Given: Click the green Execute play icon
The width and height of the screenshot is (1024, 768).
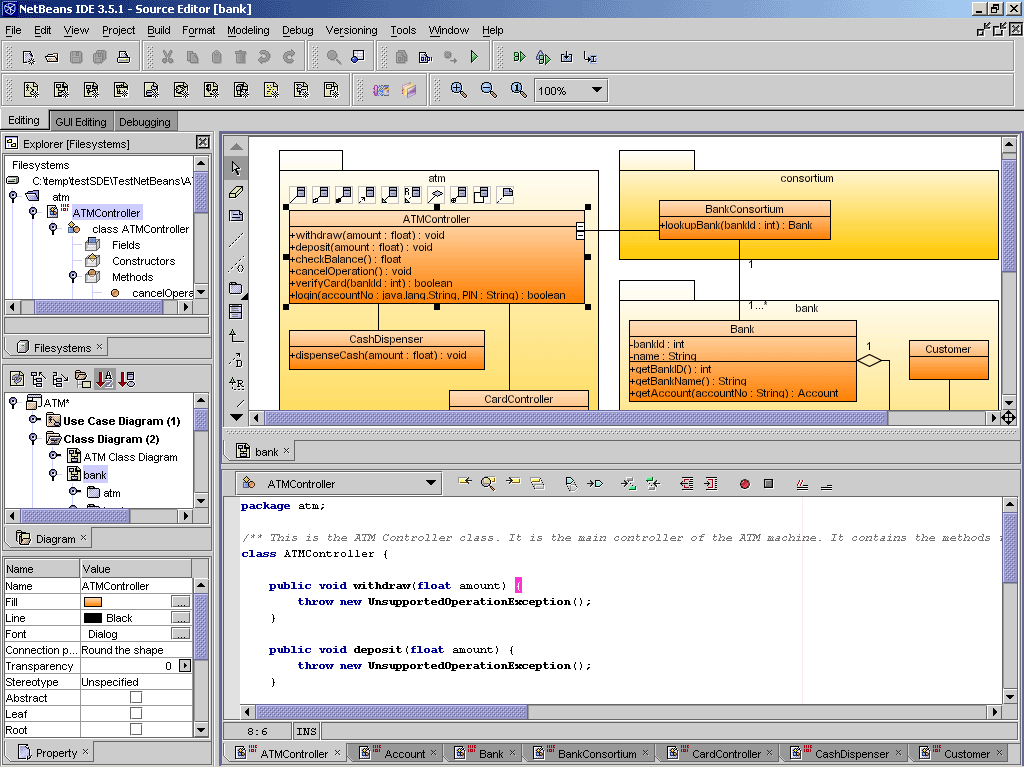Looking at the screenshot, I should click(x=474, y=57).
